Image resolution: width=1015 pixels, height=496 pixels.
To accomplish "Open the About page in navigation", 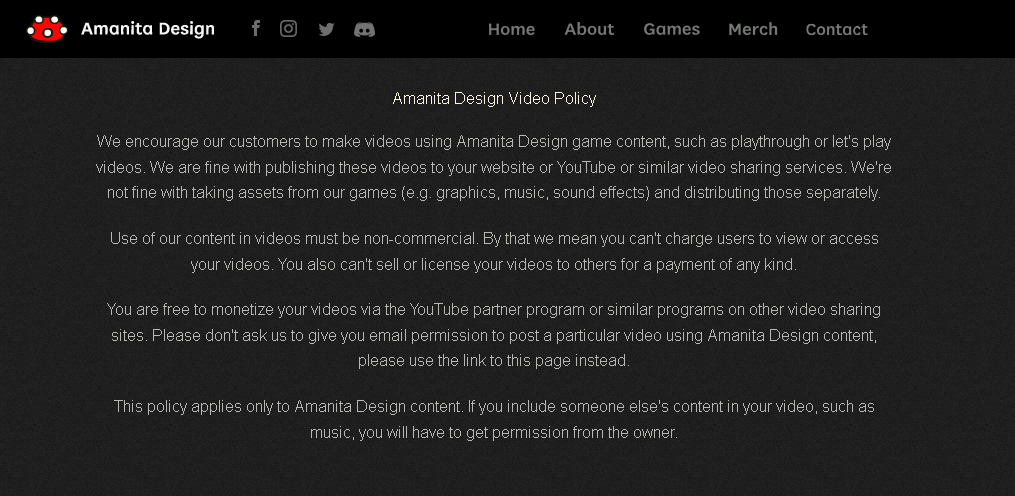I will (589, 29).
